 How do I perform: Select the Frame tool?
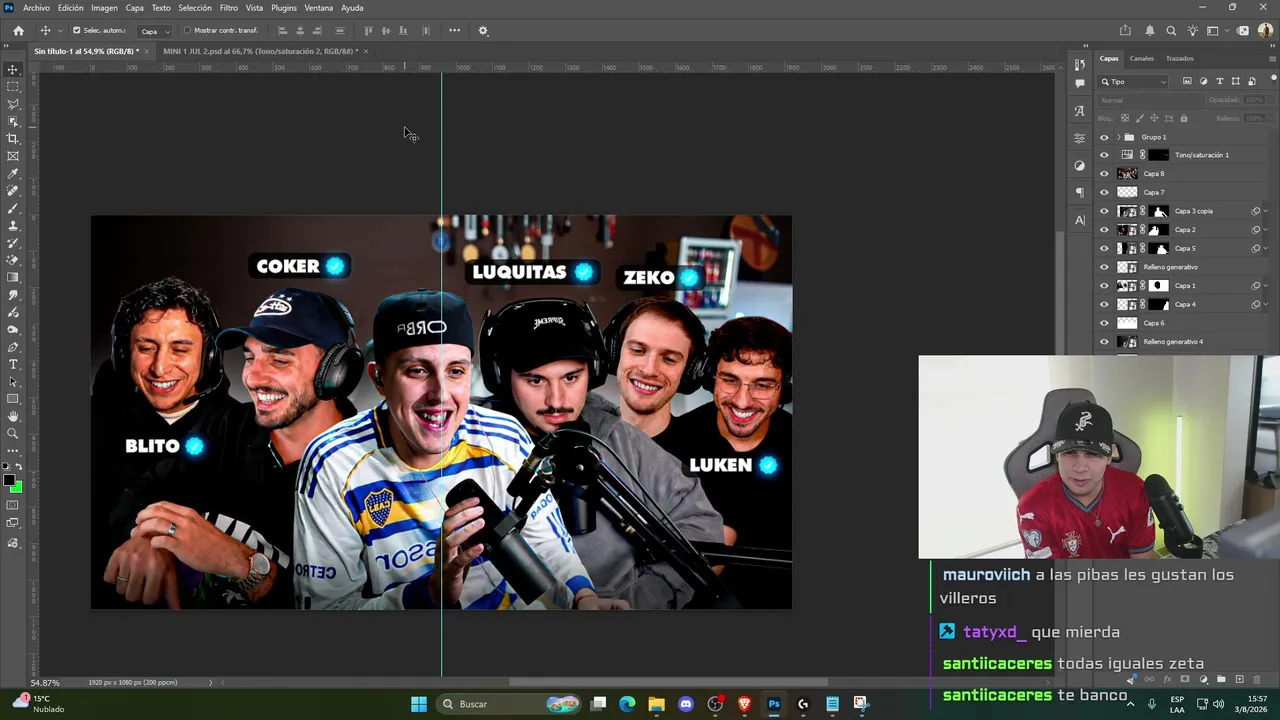click(x=13, y=156)
